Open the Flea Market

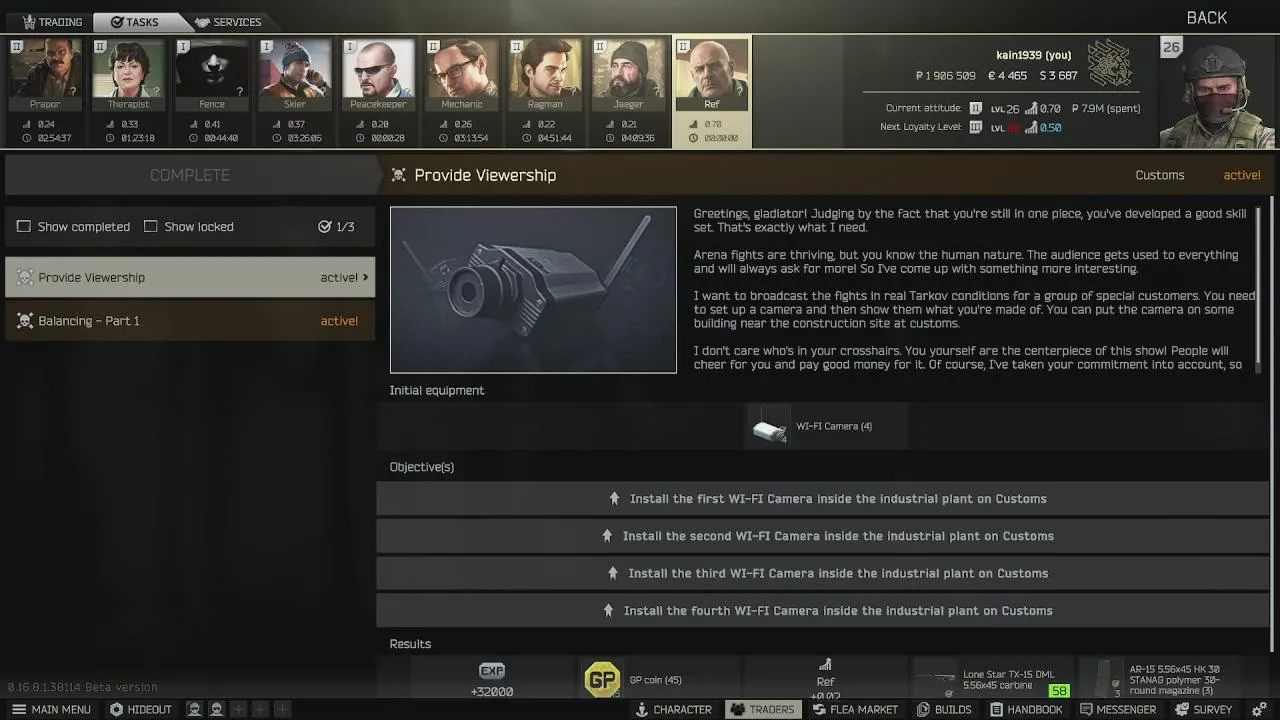pyautogui.click(x=855, y=710)
